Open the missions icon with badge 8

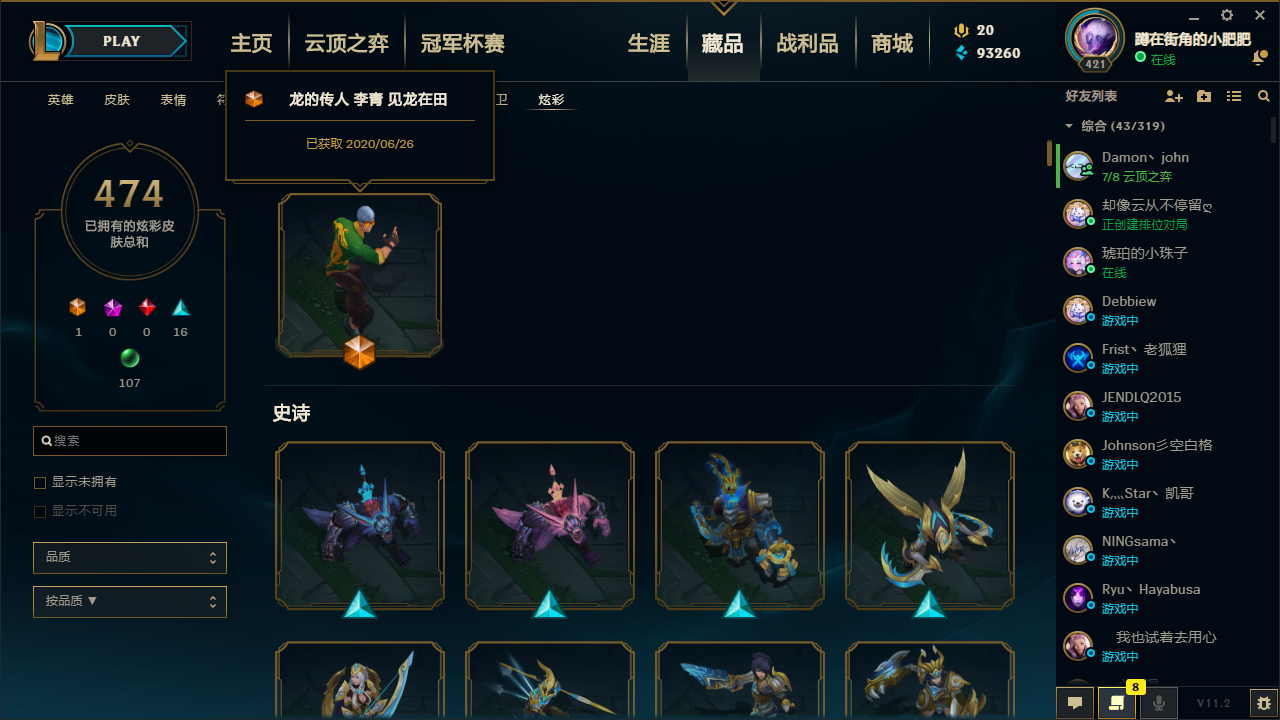(1117, 703)
